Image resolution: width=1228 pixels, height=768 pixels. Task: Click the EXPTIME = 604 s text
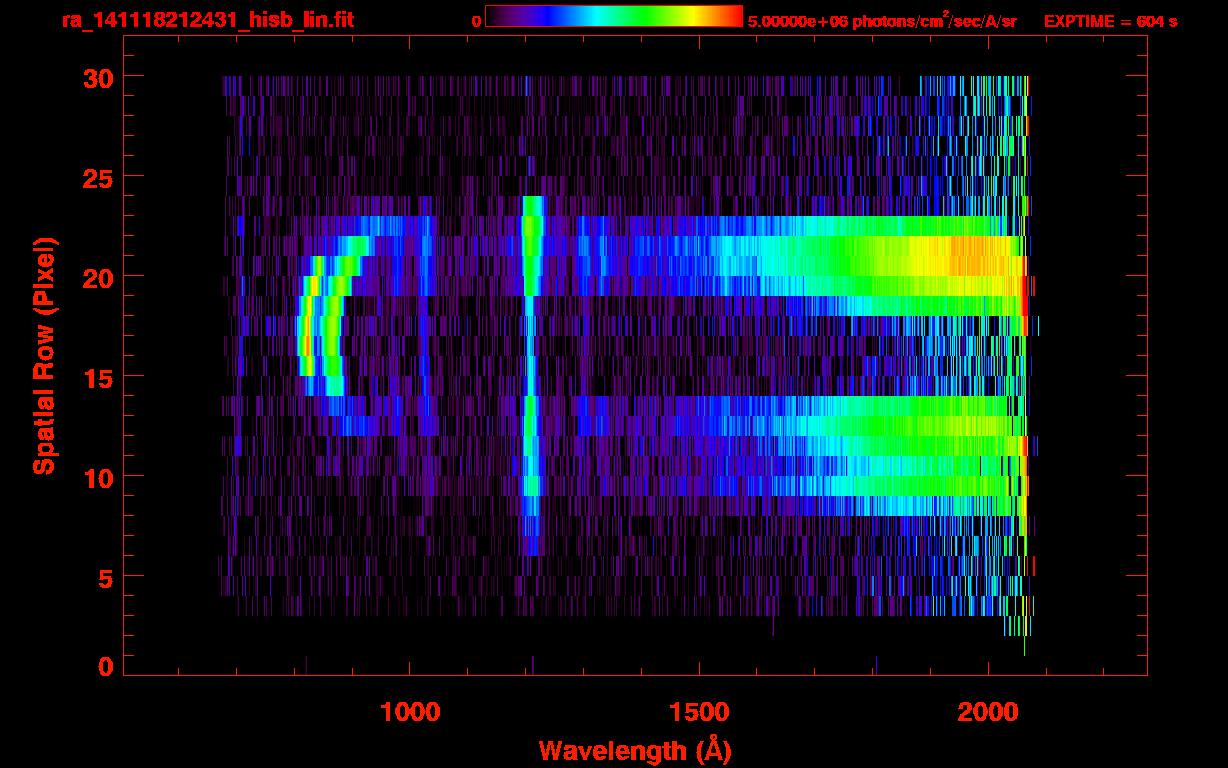[1110, 21]
